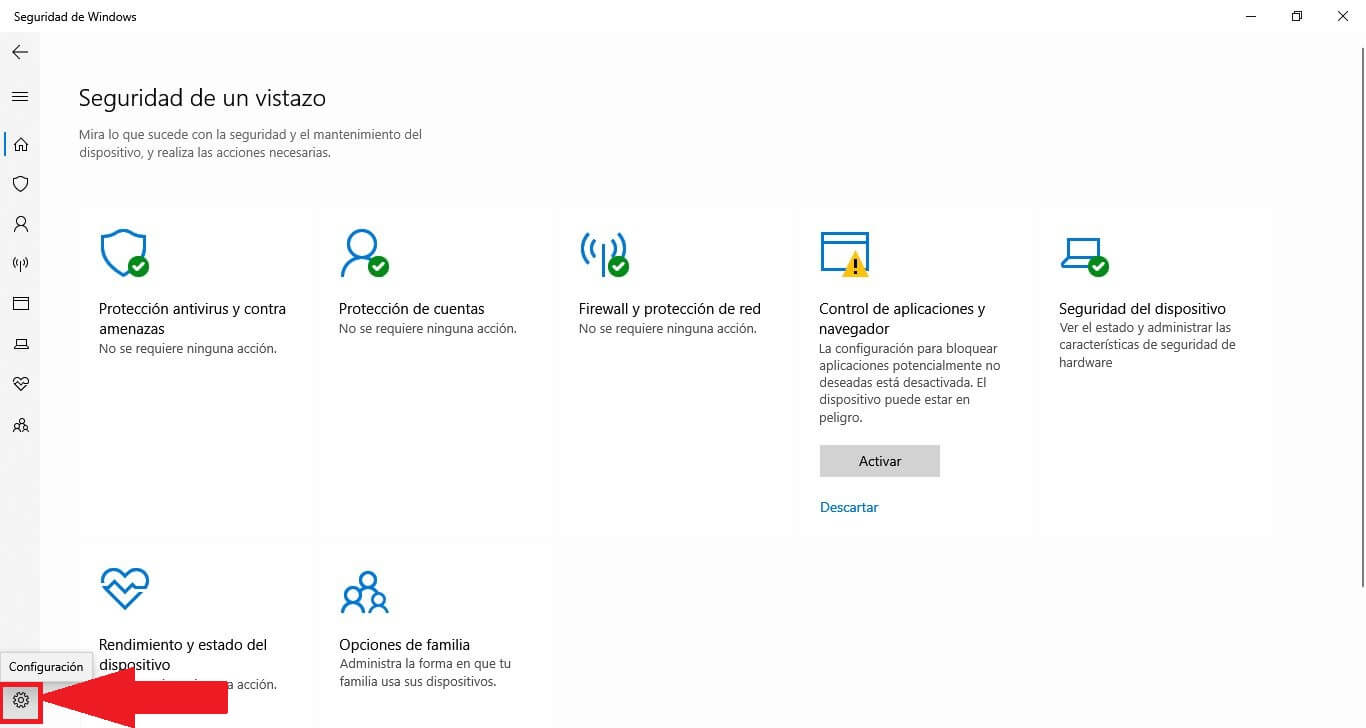Click device security laptop tile icon
The width and height of the screenshot is (1366, 728).
point(1084,256)
